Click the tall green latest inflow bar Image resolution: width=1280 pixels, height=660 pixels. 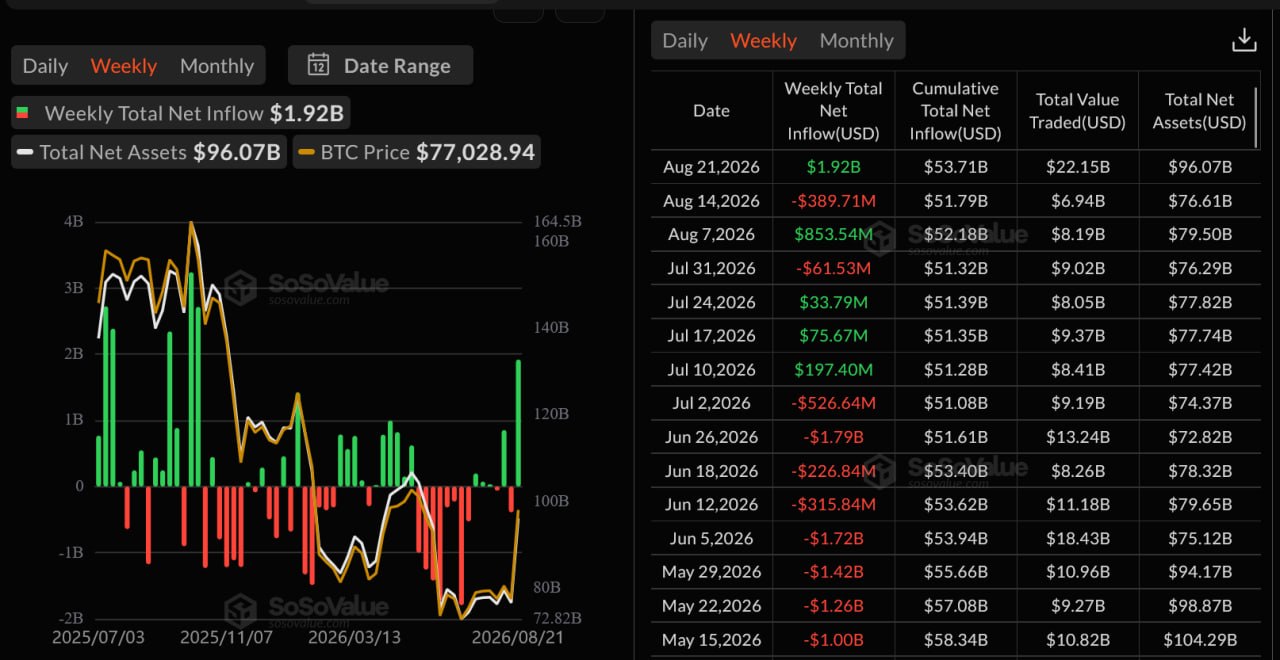[518, 423]
